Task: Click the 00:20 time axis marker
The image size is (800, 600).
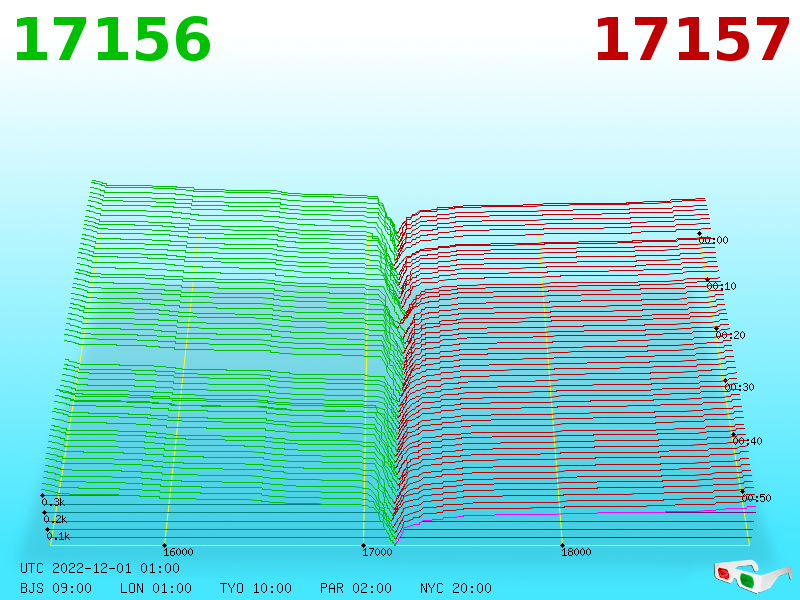Action: [x=731, y=335]
